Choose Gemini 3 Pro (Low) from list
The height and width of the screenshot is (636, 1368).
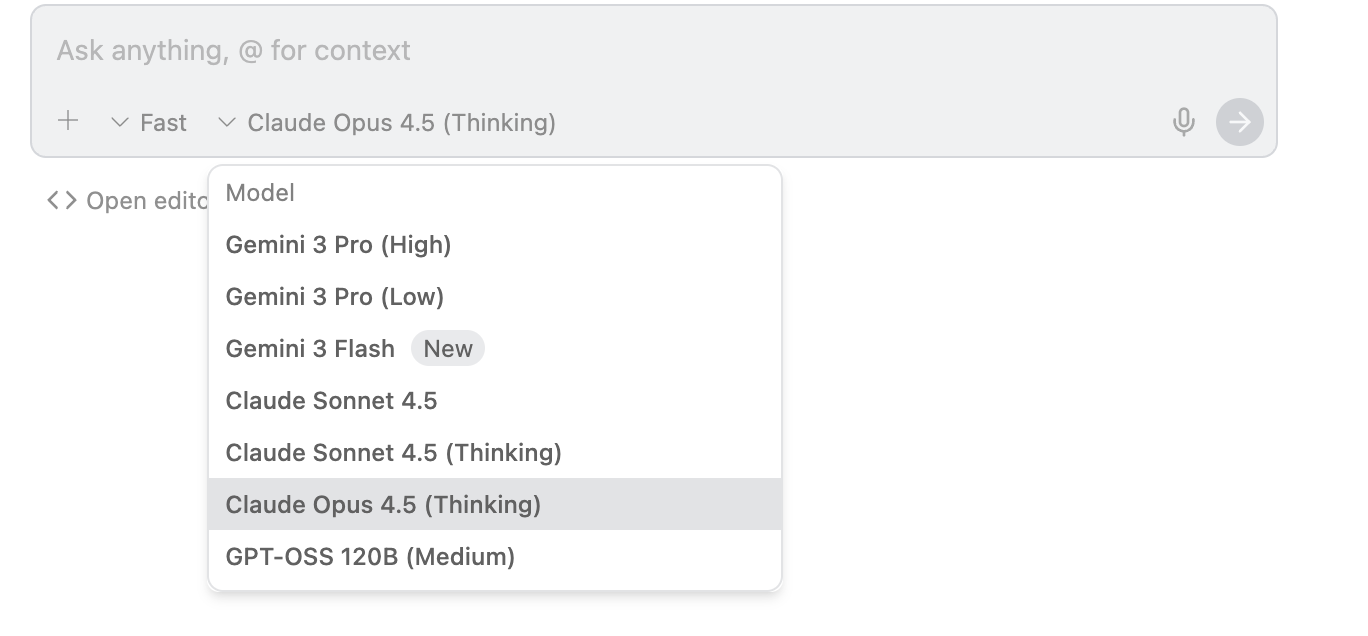coord(334,297)
